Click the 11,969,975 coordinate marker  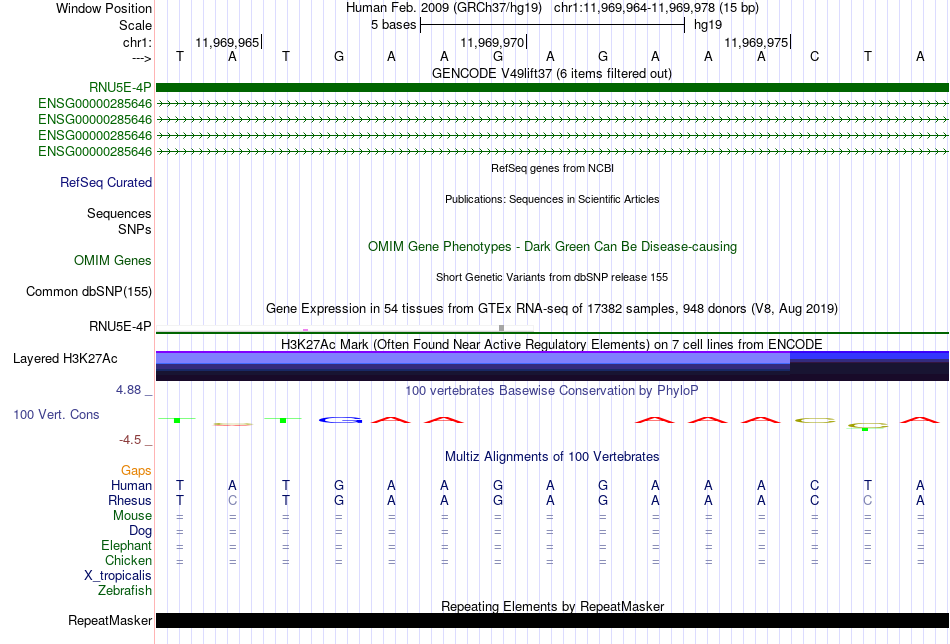(x=756, y=42)
